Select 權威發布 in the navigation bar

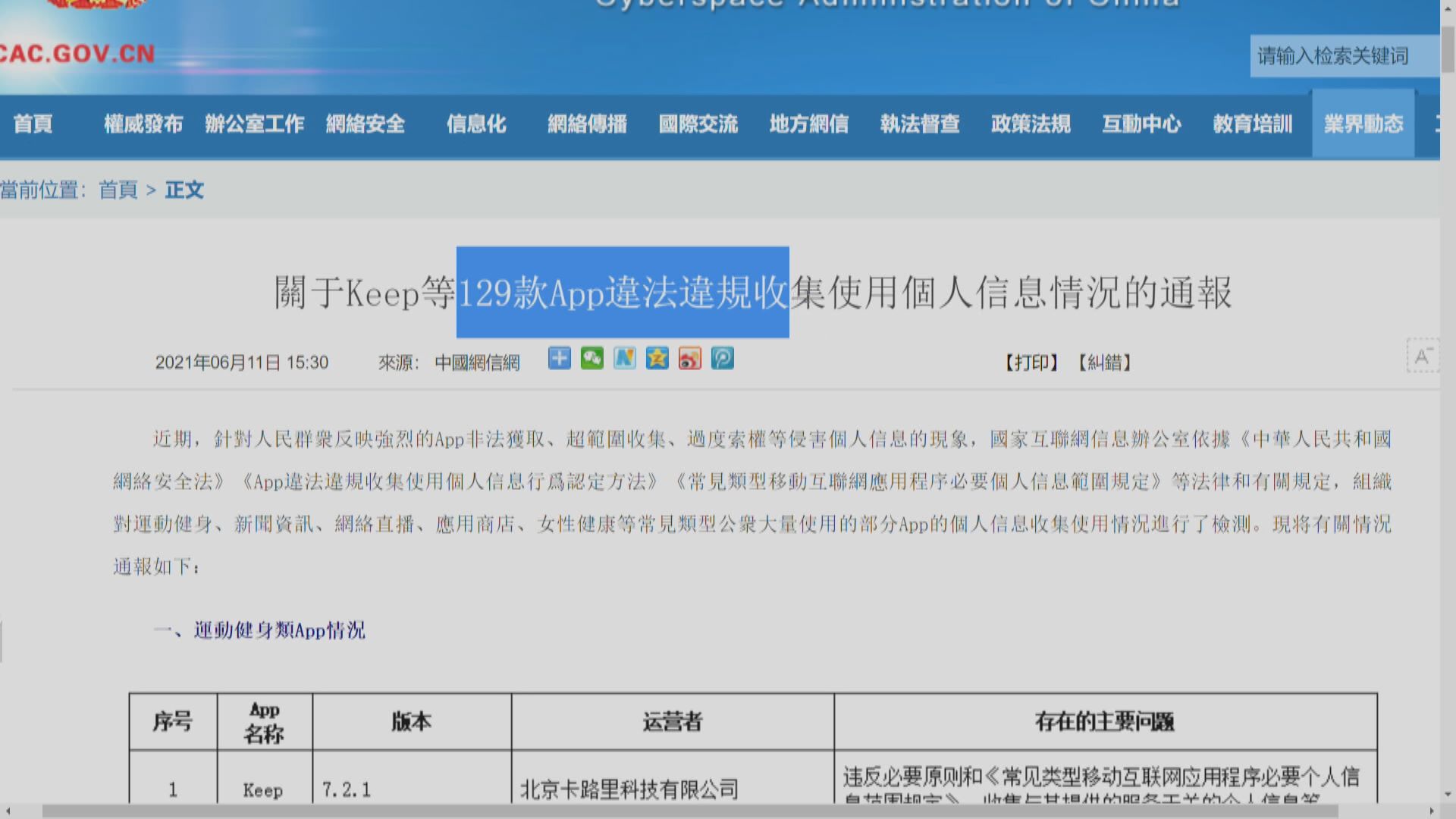(143, 124)
